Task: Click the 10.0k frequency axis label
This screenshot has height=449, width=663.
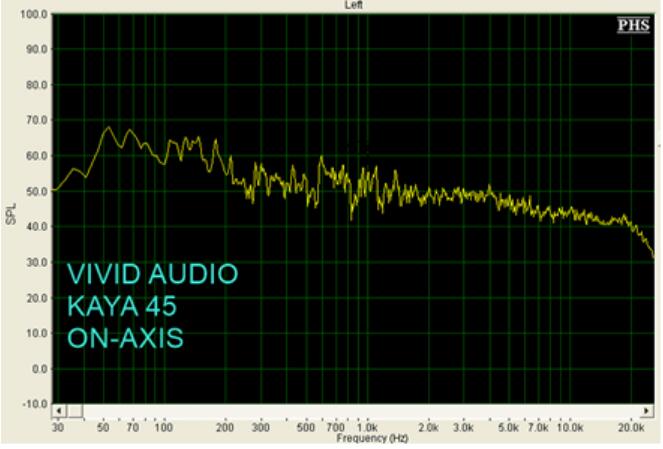Action: coord(570,427)
